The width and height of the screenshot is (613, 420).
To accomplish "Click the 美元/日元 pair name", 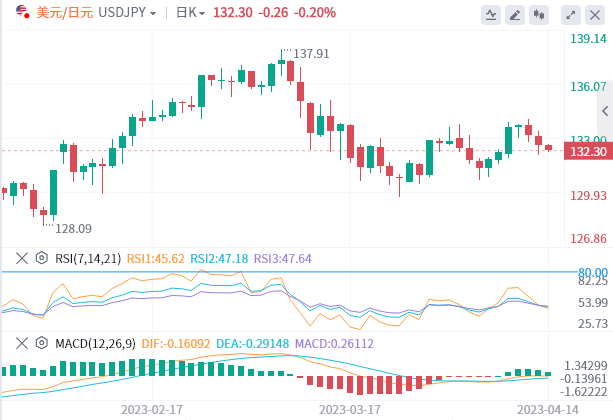I will [x=65, y=13].
